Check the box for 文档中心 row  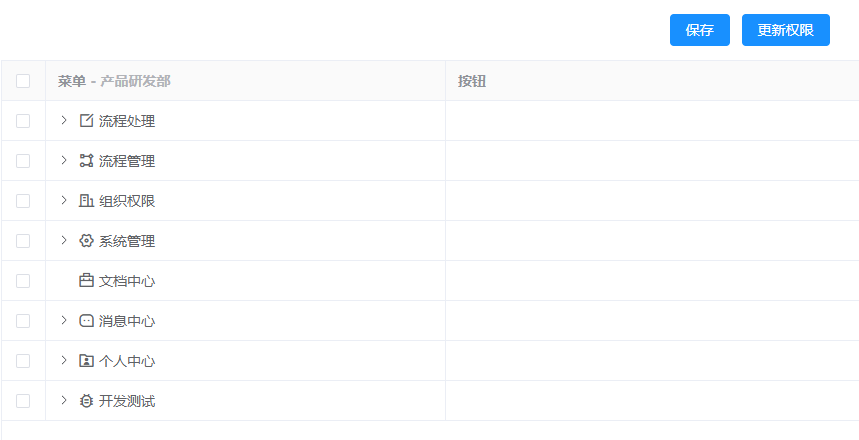(23, 281)
